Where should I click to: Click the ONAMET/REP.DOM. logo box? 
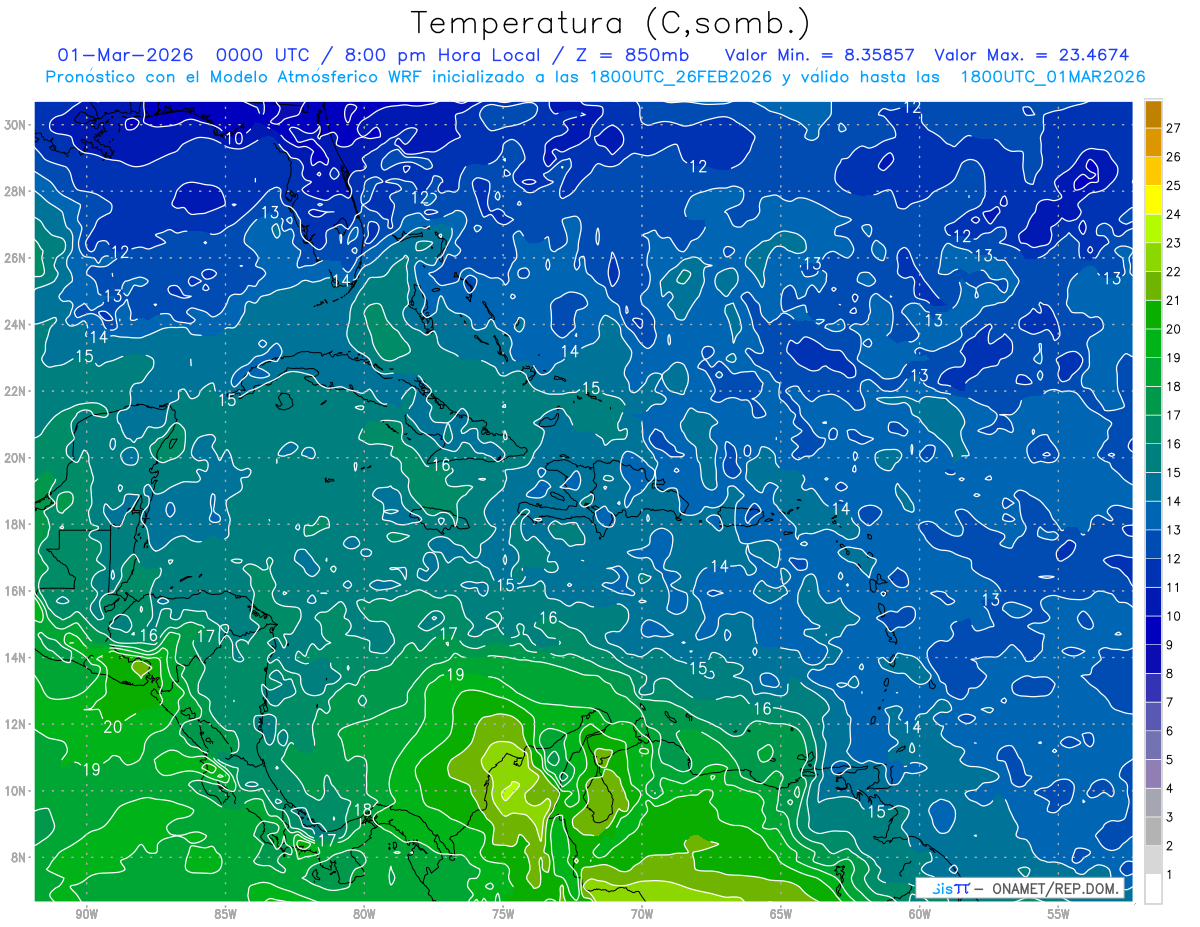pyautogui.click(x=1021, y=888)
